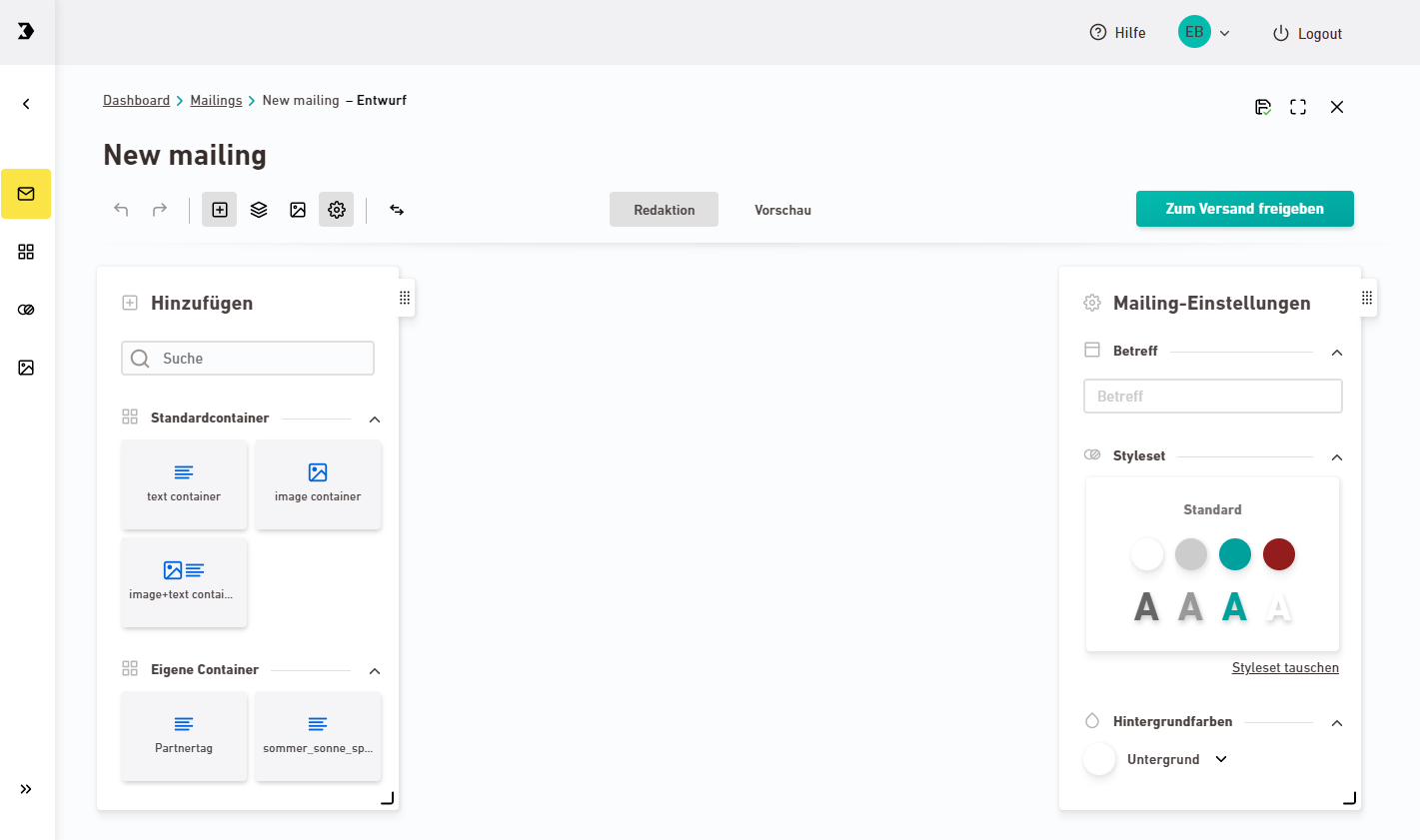Click the save mailing icon
Screen dimensions: 1420x840
(x=1263, y=107)
